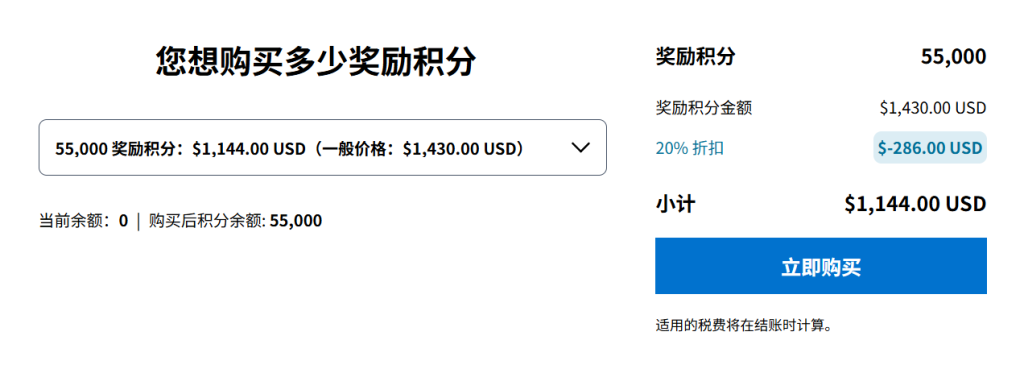Click $1,144.00 USD price inside dropdown

[249, 148]
